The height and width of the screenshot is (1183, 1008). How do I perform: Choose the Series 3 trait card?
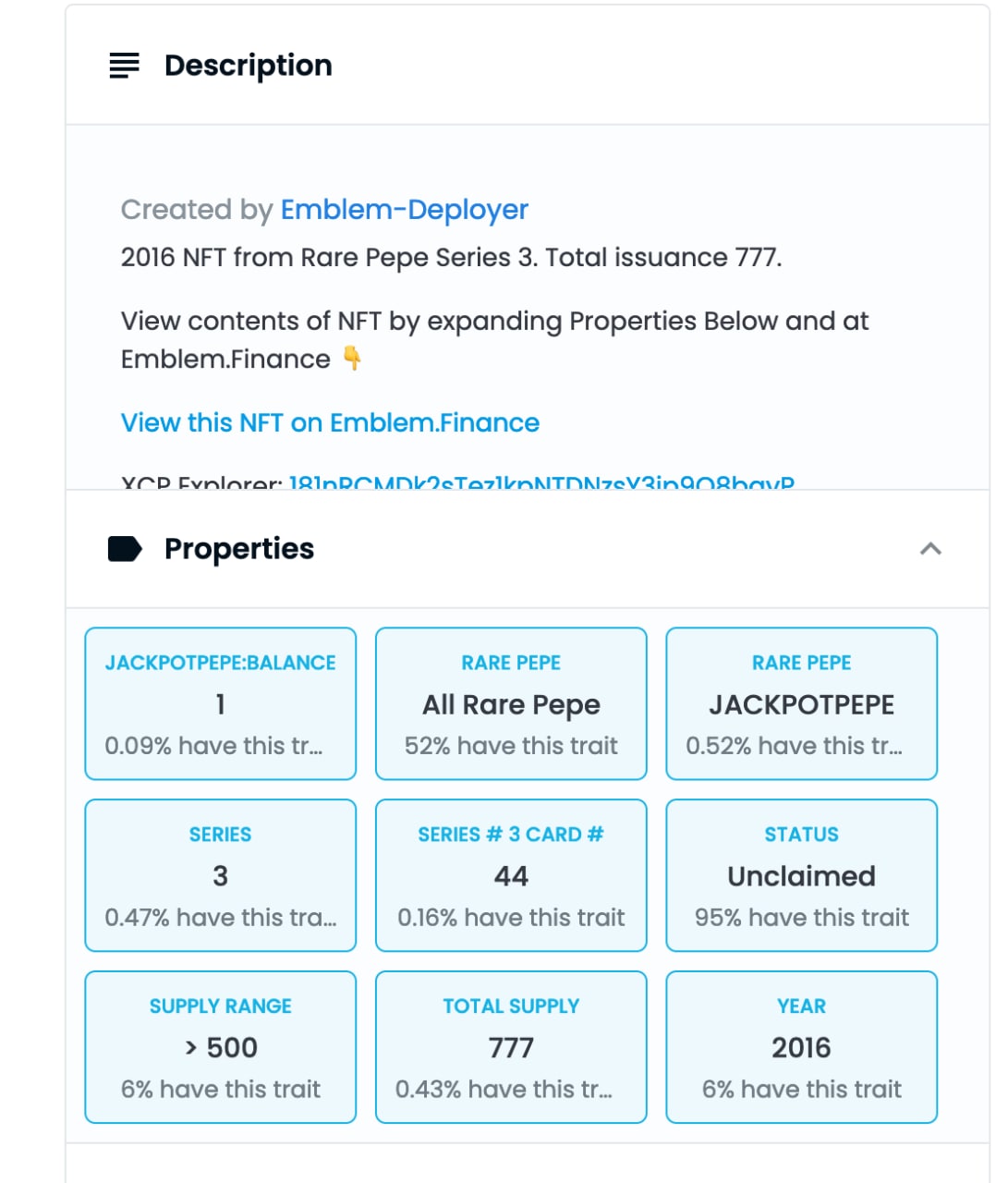(220, 875)
